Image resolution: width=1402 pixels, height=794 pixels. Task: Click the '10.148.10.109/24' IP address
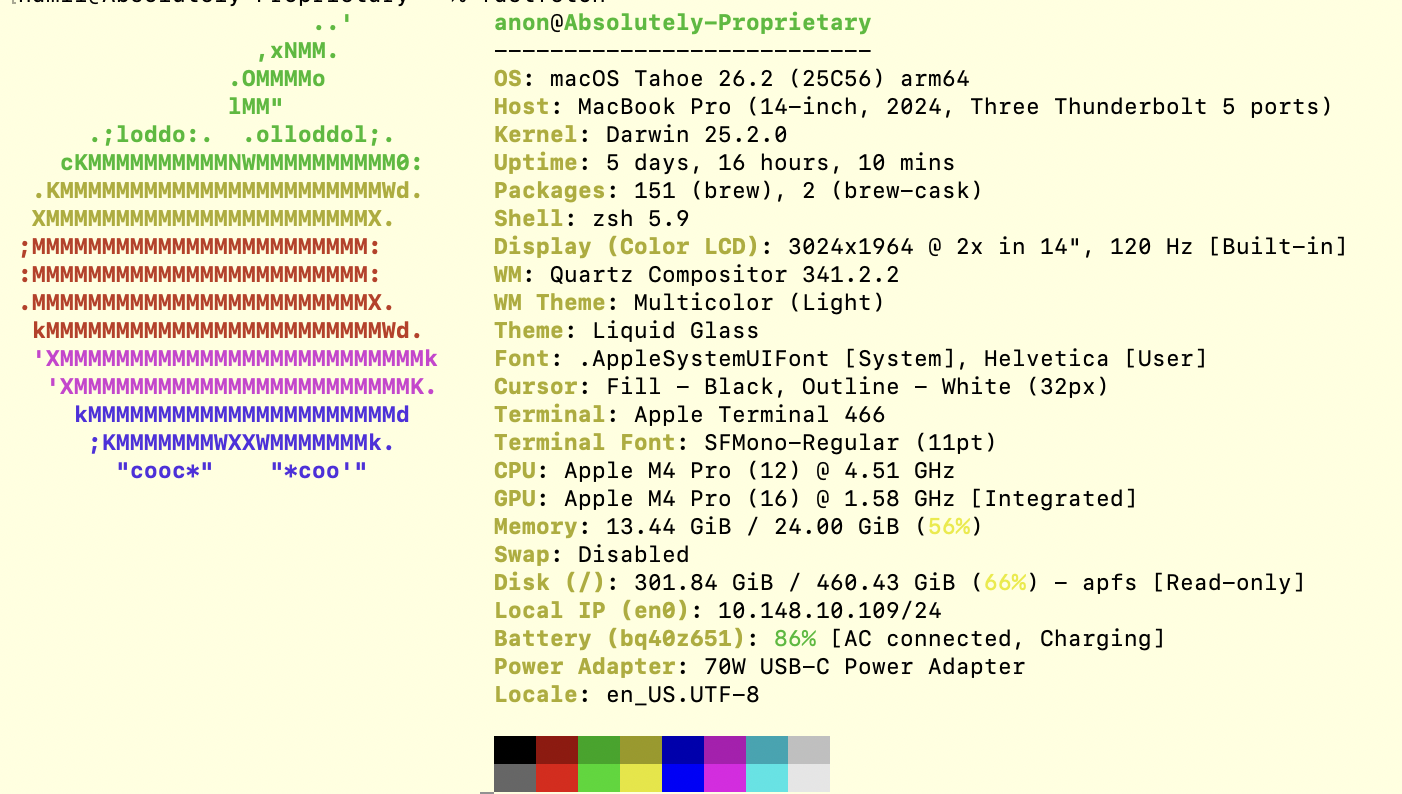829,611
